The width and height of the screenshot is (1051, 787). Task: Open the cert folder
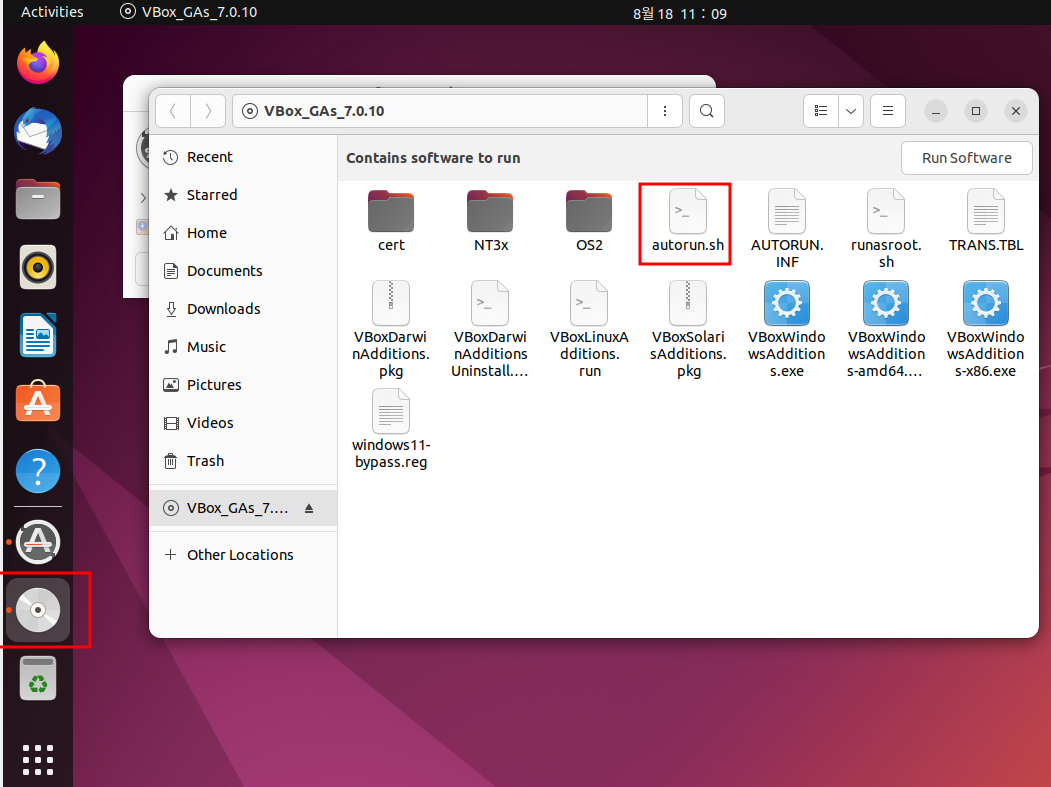391,221
